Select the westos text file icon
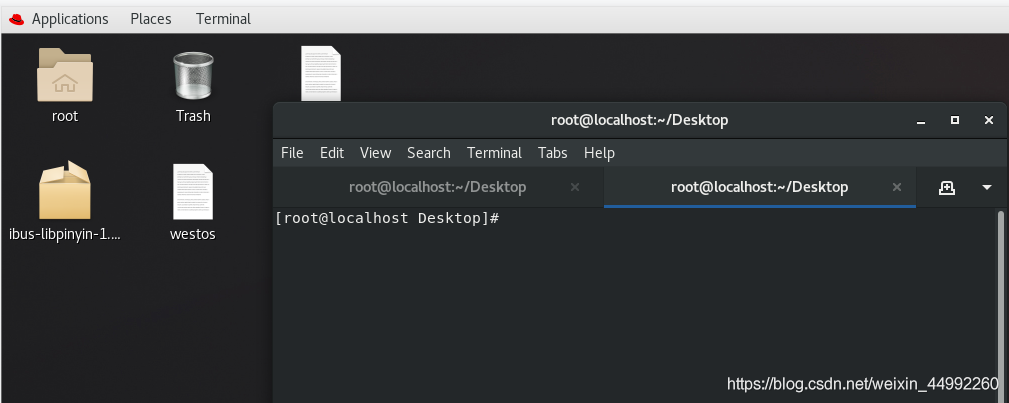1009x403 pixels. point(192,192)
